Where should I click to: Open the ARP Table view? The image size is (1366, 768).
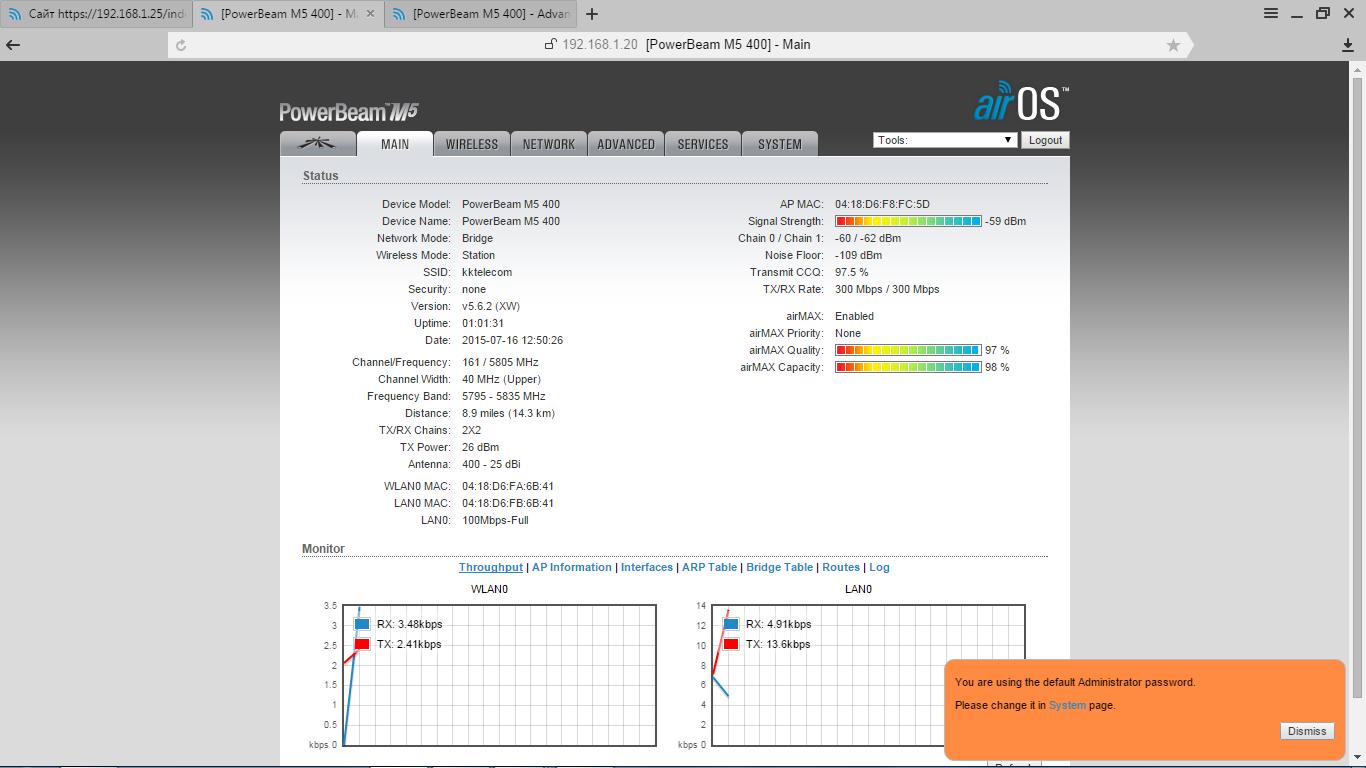709,567
